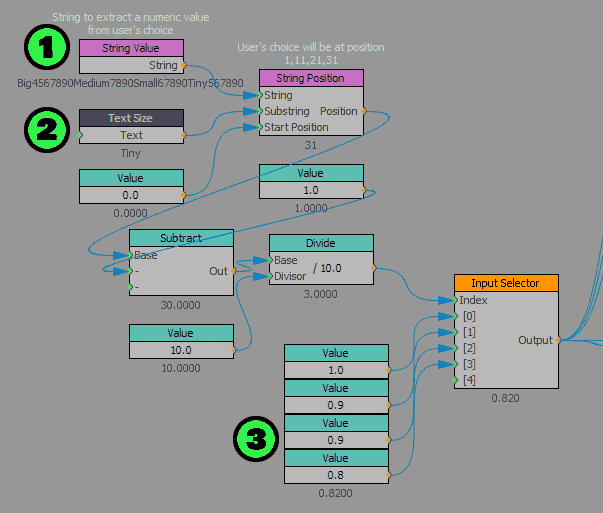Click the / 10.0 output on Divide node

[x=373, y=268]
